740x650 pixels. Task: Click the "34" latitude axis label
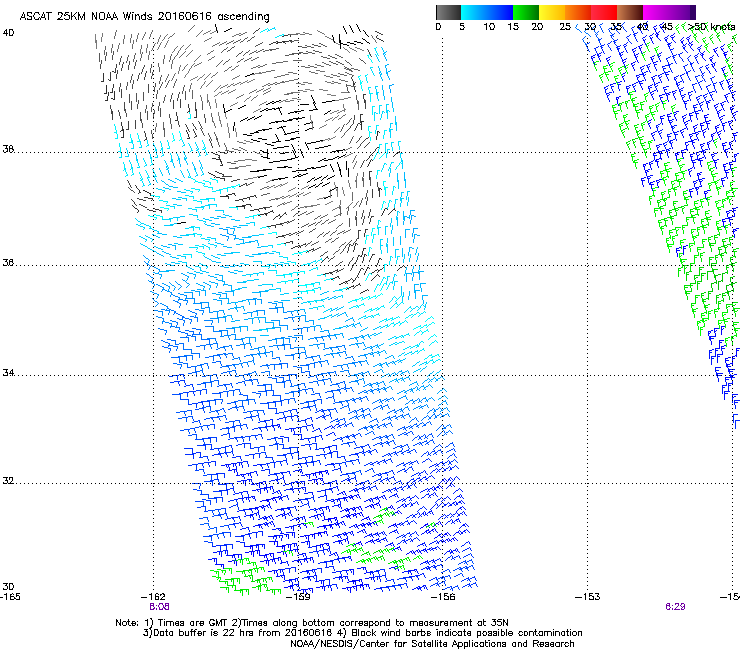coord(8,373)
